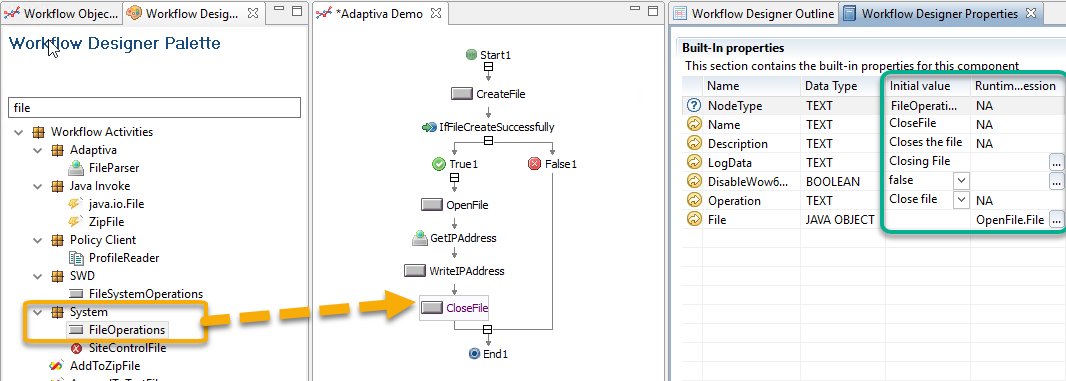
Task: Open DisableWow6 runtime expression ellipsis button
Action: point(1055,182)
